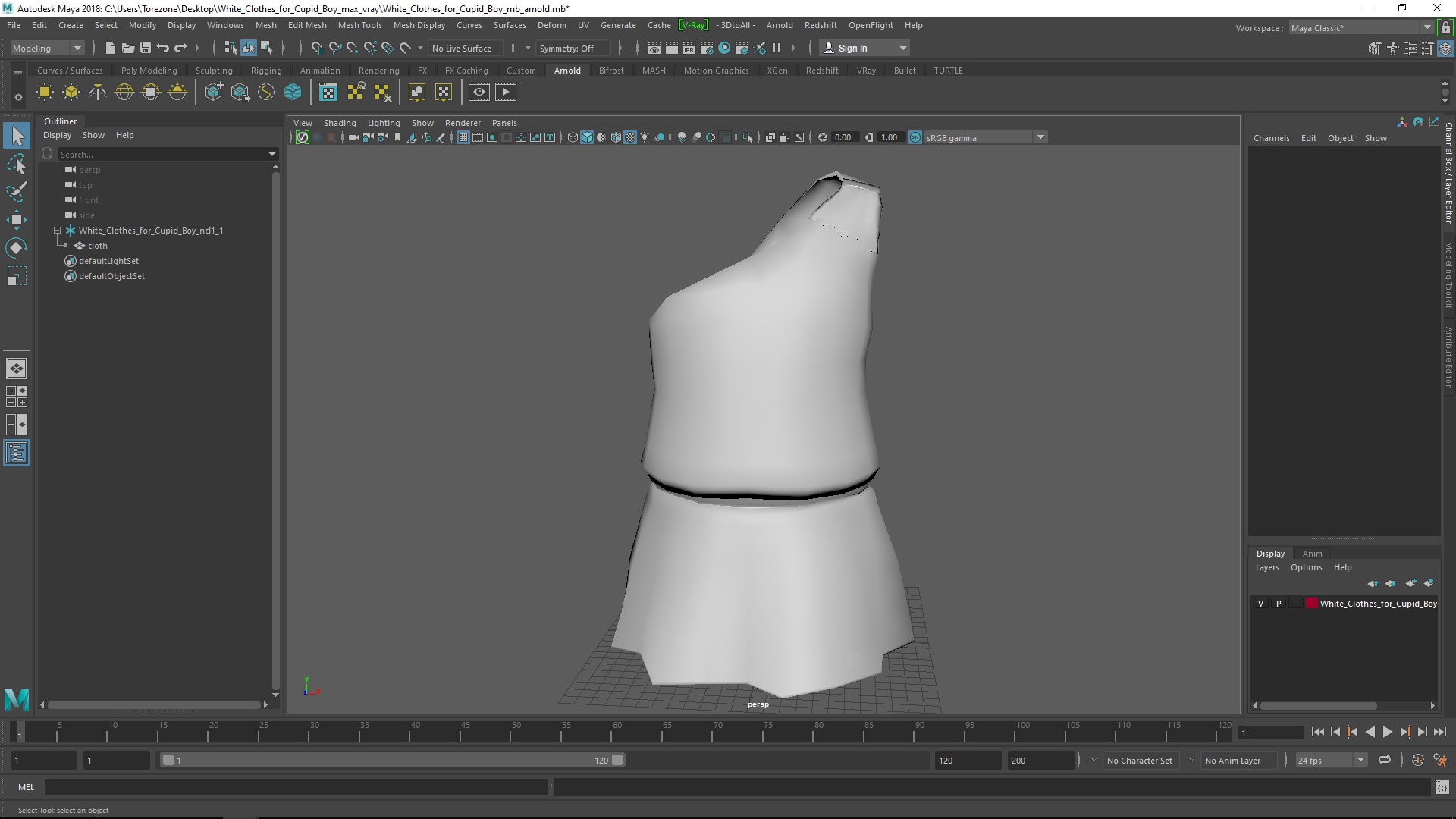Toggle smooth shade all cube icon
Image resolution: width=1456 pixels, height=819 pixels.
tap(588, 137)
